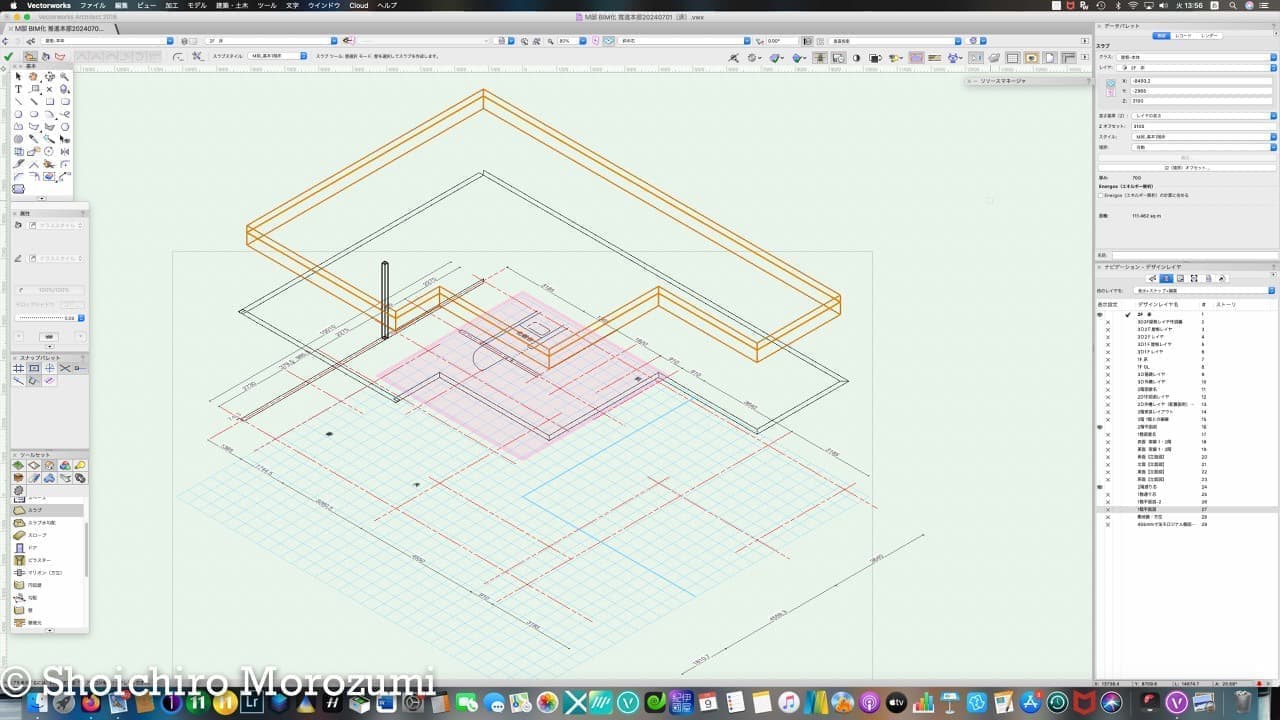Open the Slab Style dropdown in mode bar

[278, 56]
